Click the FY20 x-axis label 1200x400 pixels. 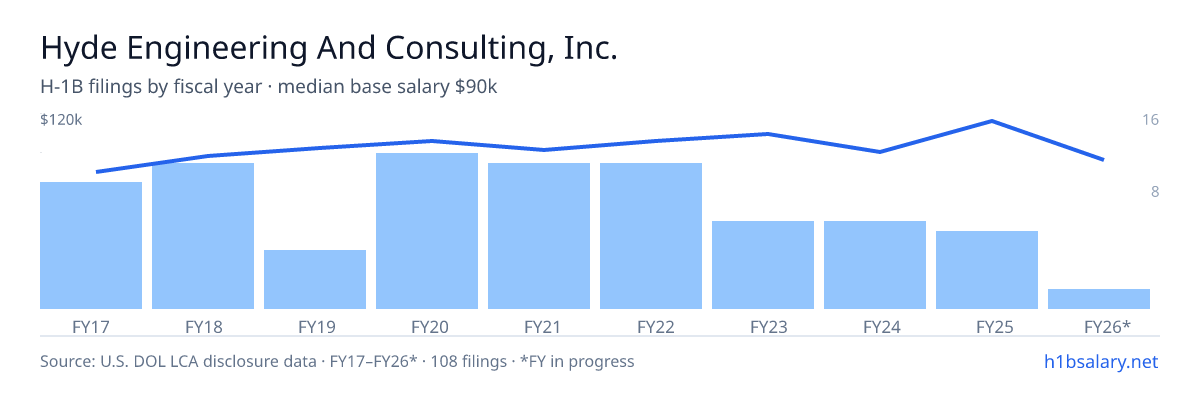(429, 326)
